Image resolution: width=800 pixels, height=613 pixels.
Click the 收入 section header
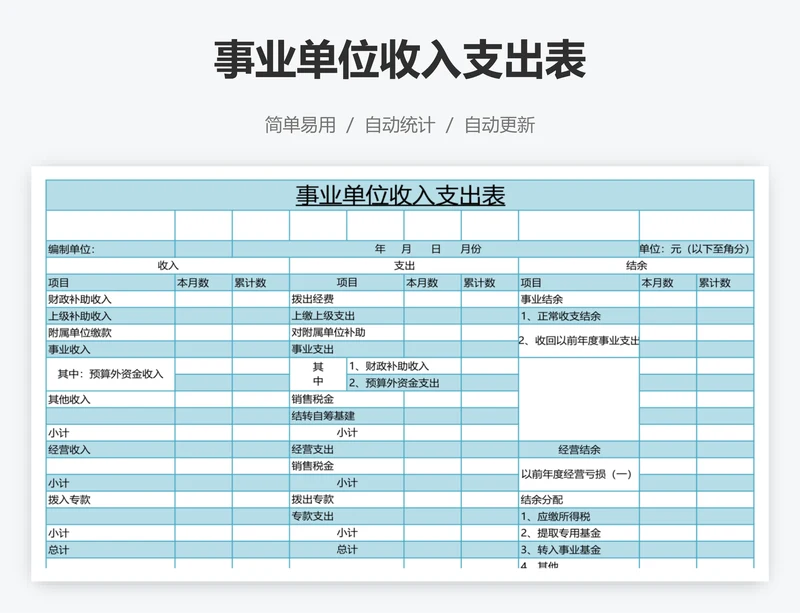coord(168,265)
